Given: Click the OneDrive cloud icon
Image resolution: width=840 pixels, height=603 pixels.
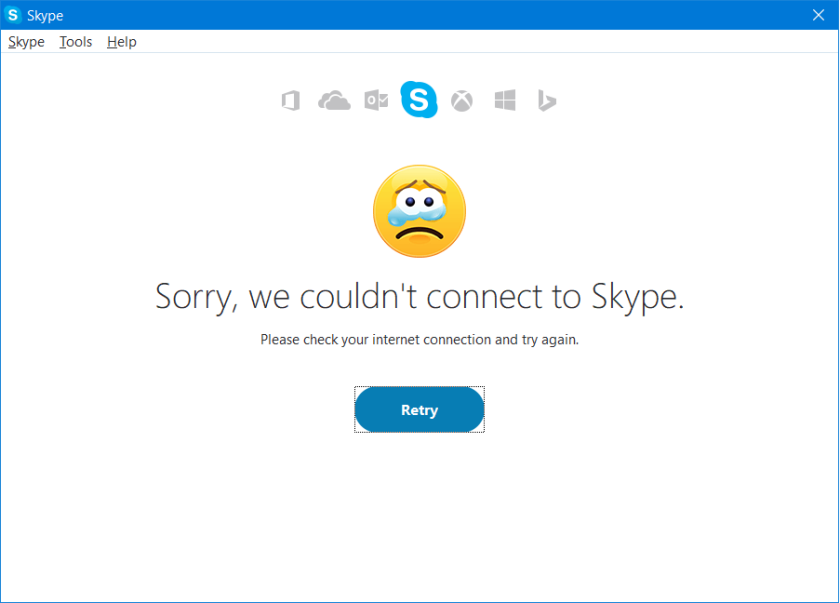Looking at the screenshot, I should pos(333,100).
